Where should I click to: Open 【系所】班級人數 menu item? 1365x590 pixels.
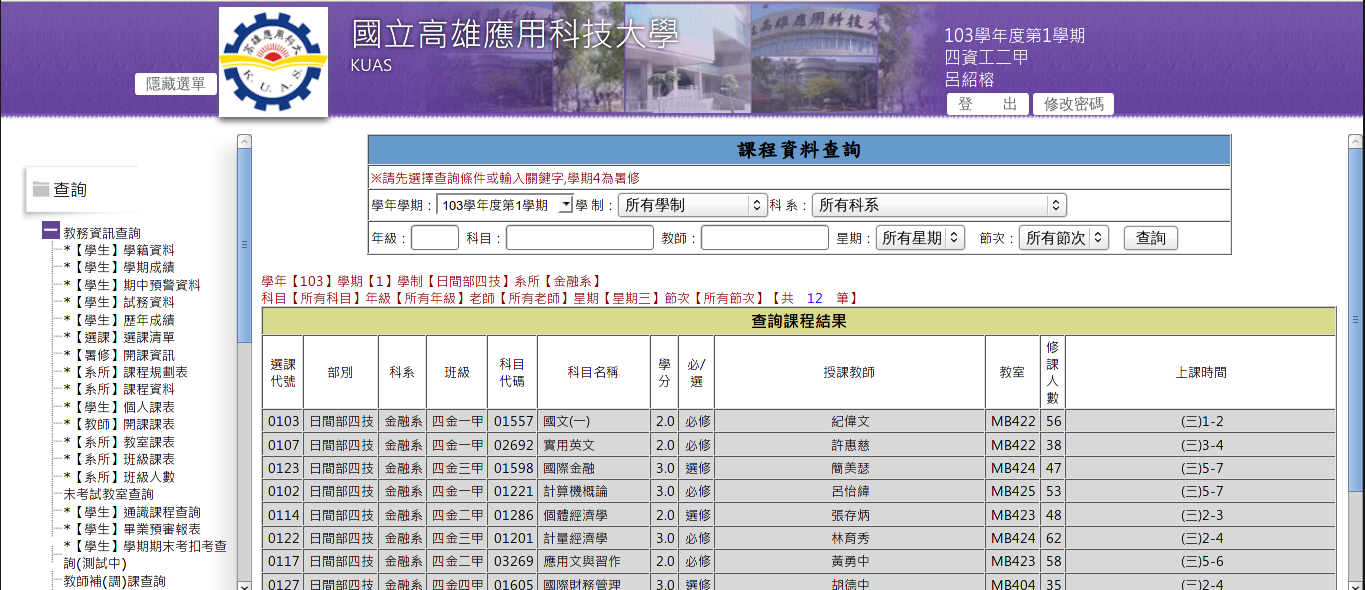pos(119,477)
